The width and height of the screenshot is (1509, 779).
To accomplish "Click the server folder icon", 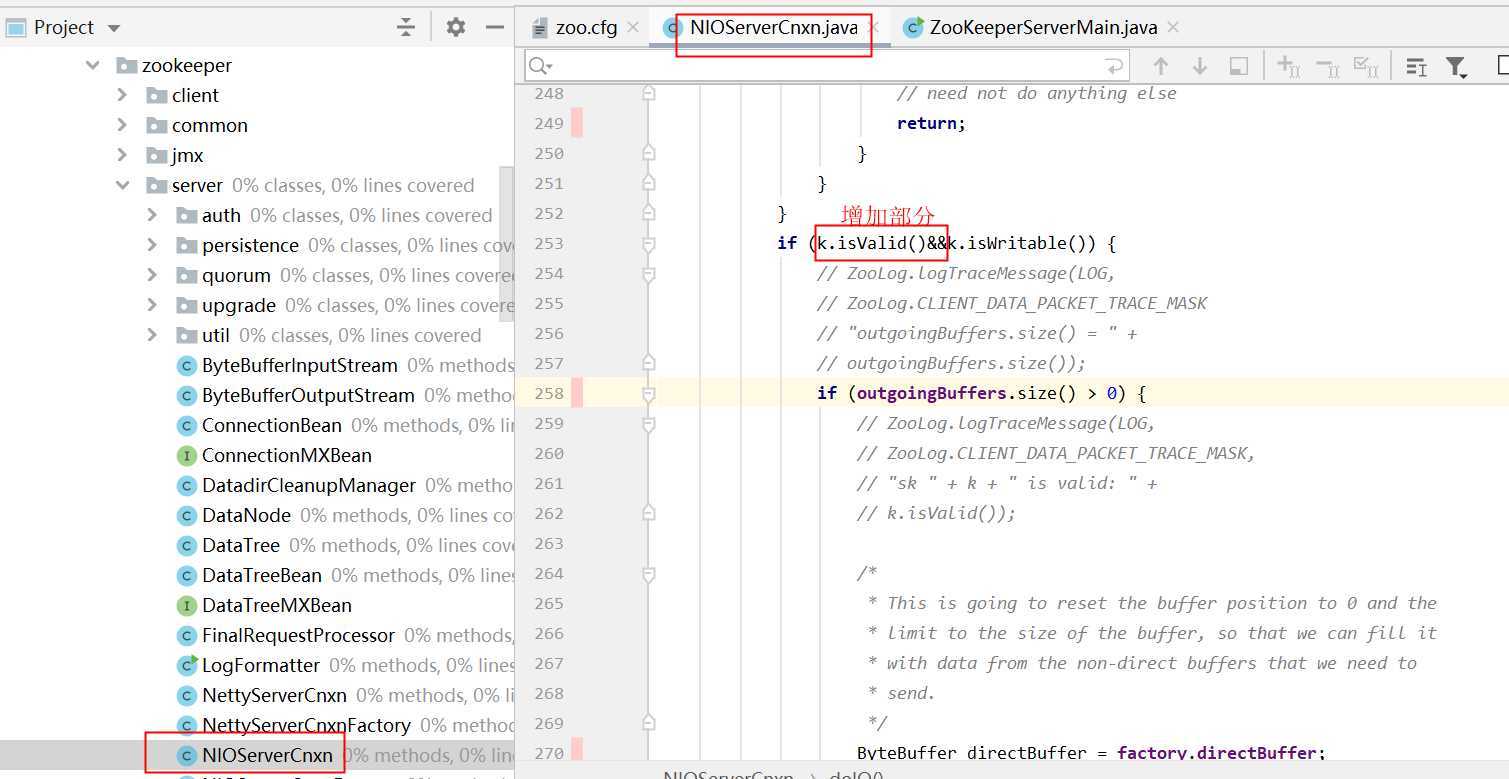I will point(156,185).
